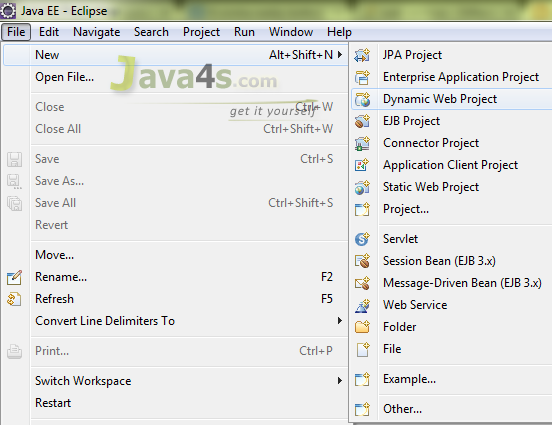
Task: Expand Convert Line Delimiters To submenu
Action: point(340,320)
